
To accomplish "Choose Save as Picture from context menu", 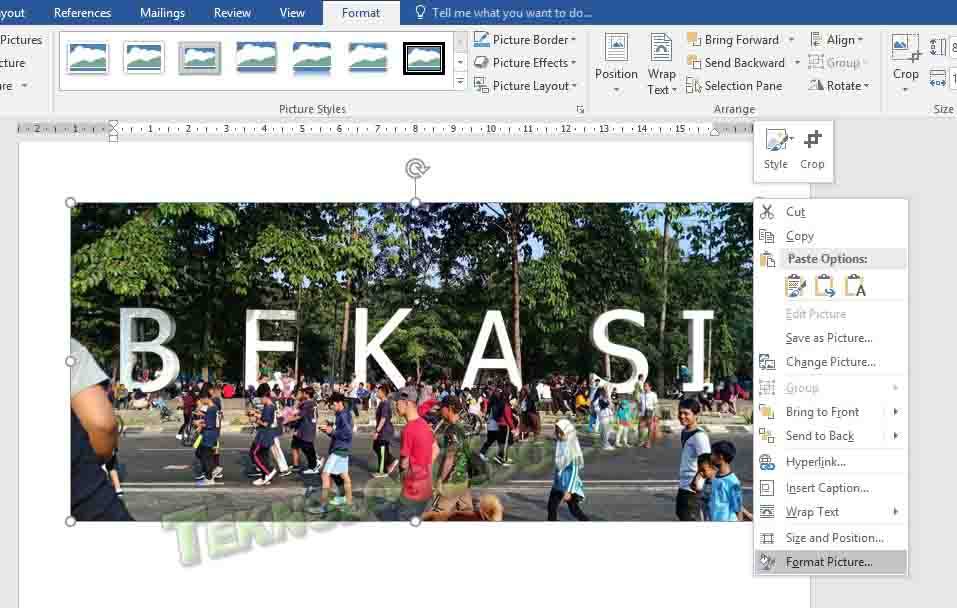I will point(831,338).
